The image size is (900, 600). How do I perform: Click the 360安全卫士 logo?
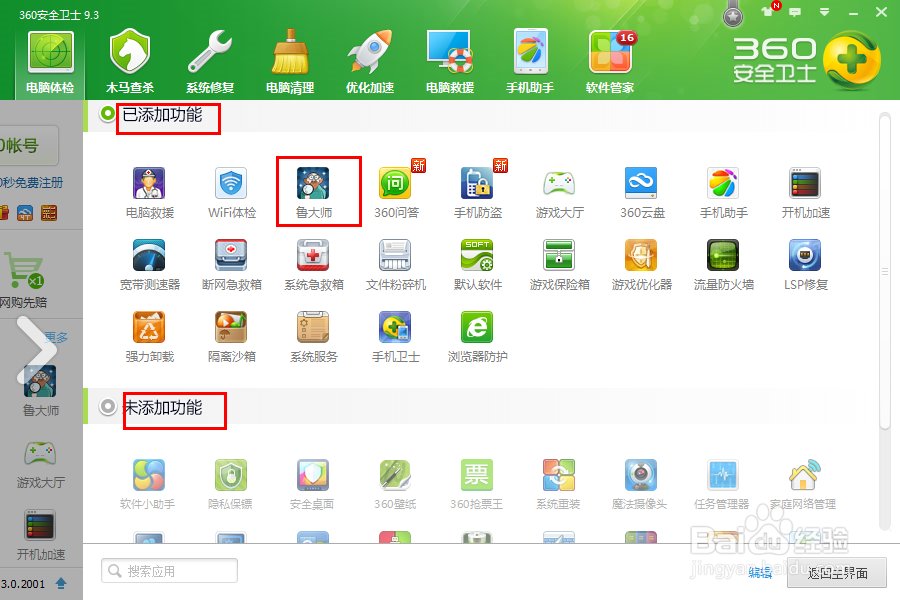[x=807, y=60]
